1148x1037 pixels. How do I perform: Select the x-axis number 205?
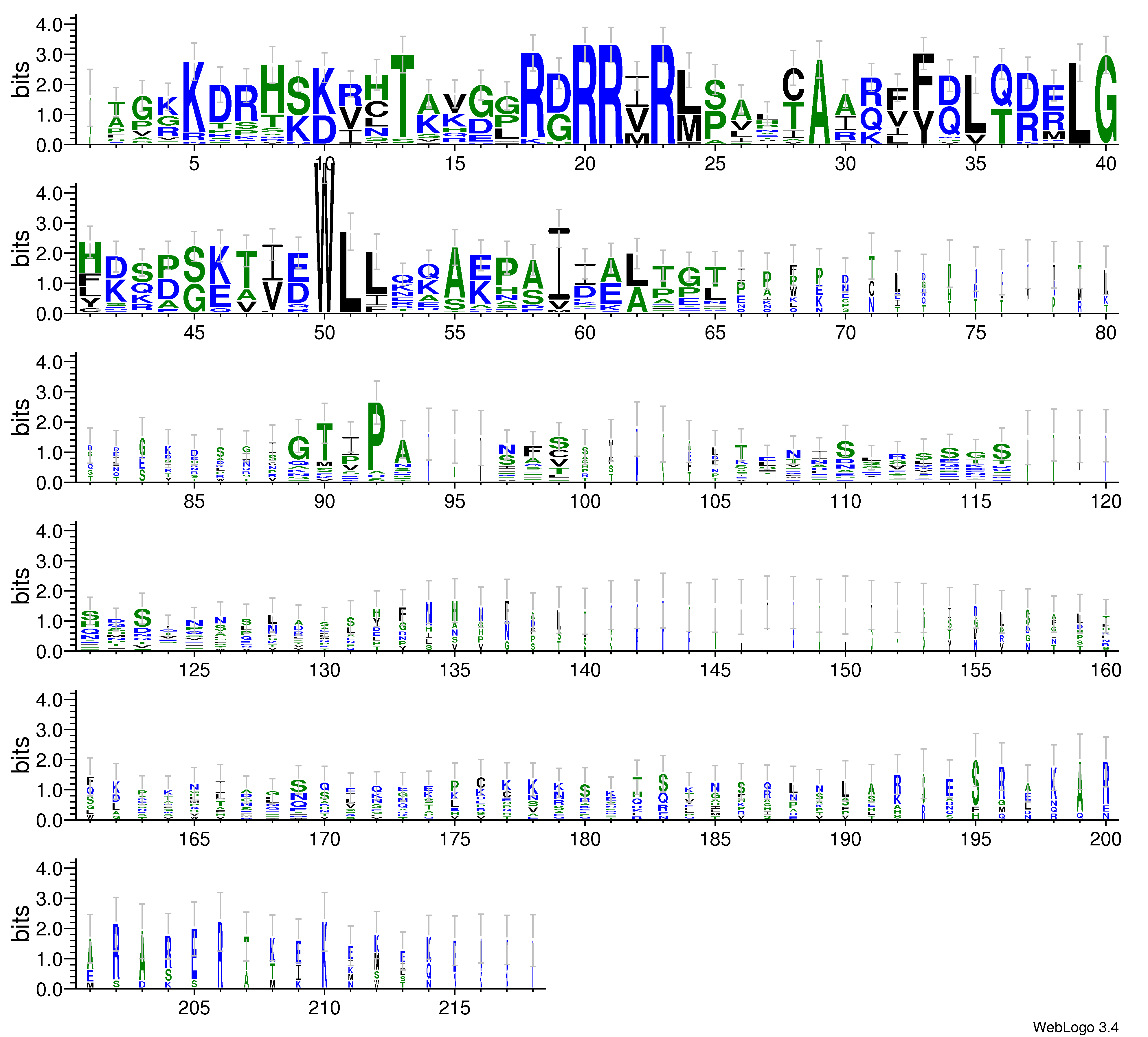(194, 1008)
